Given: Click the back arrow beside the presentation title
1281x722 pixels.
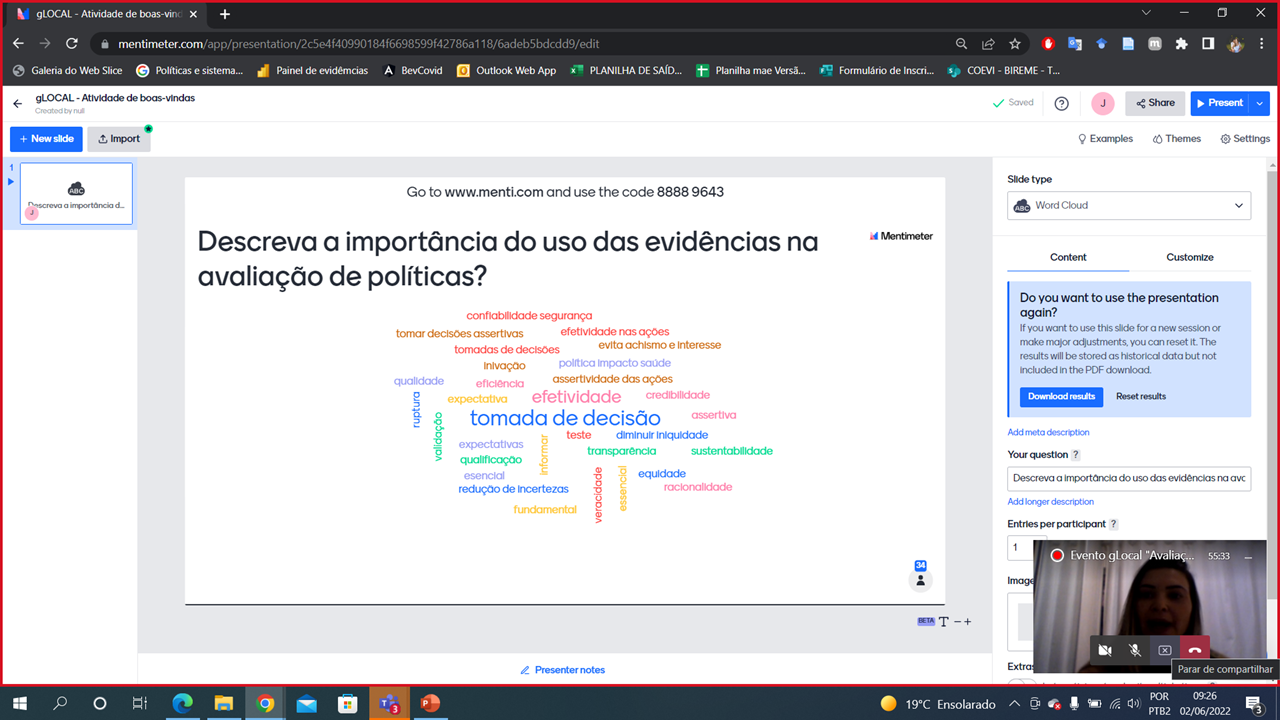Looking at the screenshot, I should pyautogui.click(x=17, y=103).
